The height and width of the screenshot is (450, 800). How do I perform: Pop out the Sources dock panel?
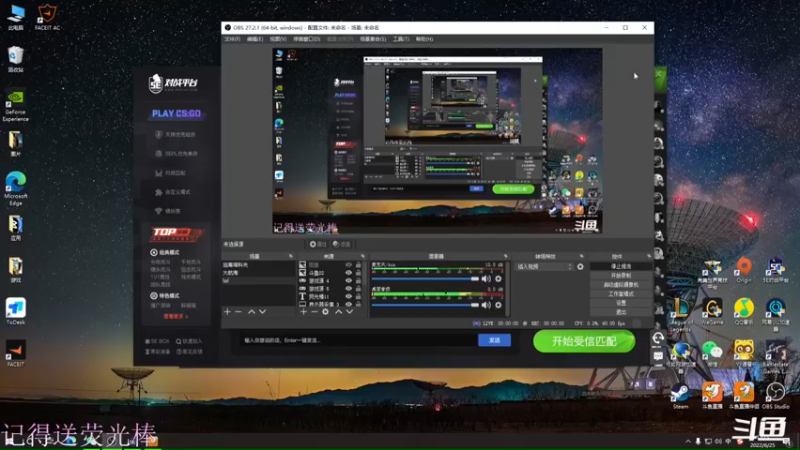(363, 256)
